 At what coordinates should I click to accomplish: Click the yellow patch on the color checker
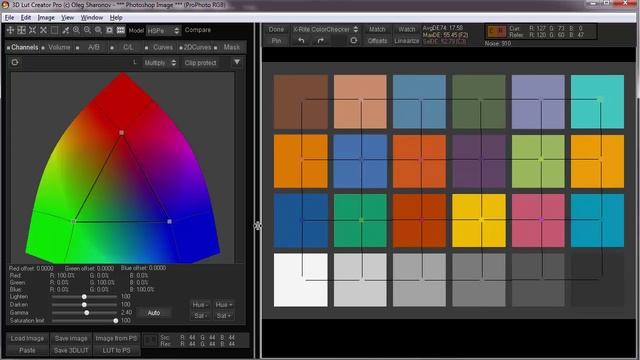point(479,220)
